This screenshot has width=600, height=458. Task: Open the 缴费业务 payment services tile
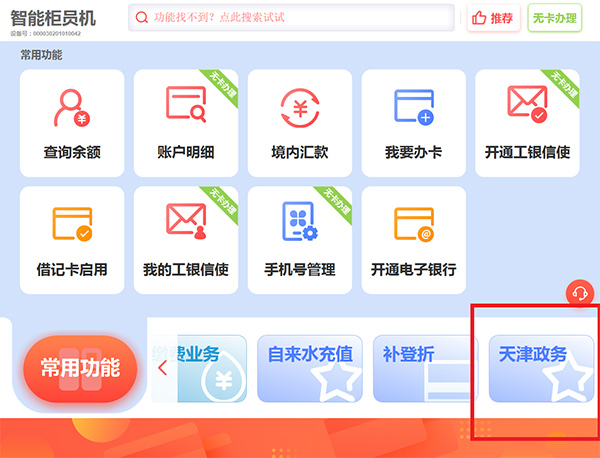(x=199, y=368)
